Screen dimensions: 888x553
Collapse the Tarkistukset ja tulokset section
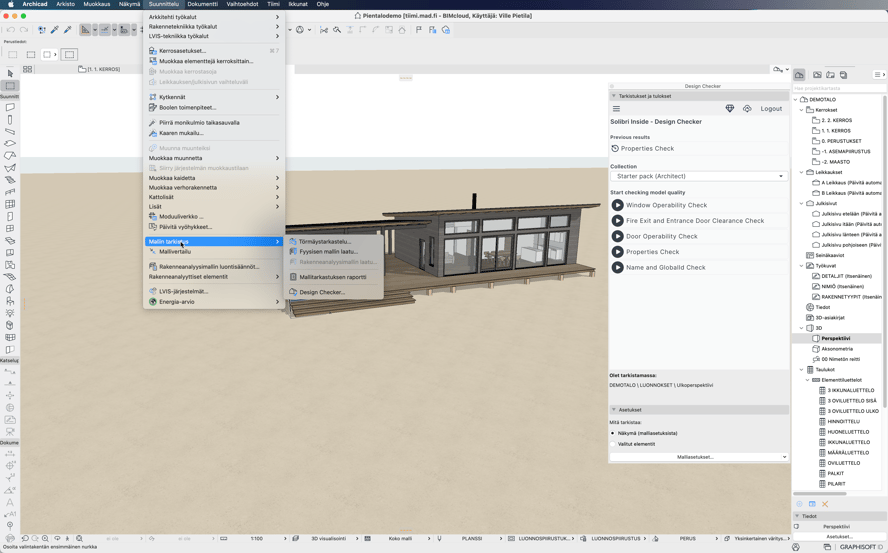click(x=613, y=96)
